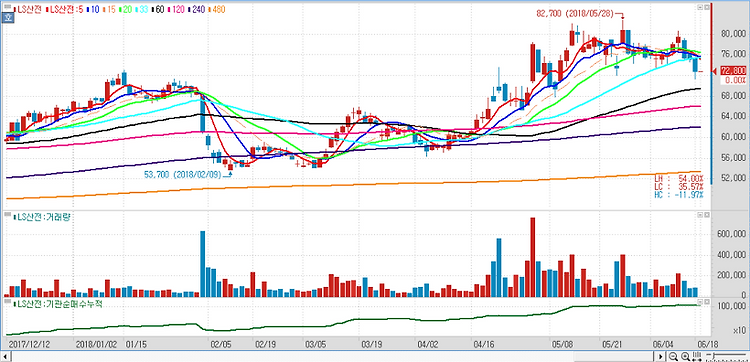
Task: Click the 600,000 volume axis label
Action: coord(730,234)
